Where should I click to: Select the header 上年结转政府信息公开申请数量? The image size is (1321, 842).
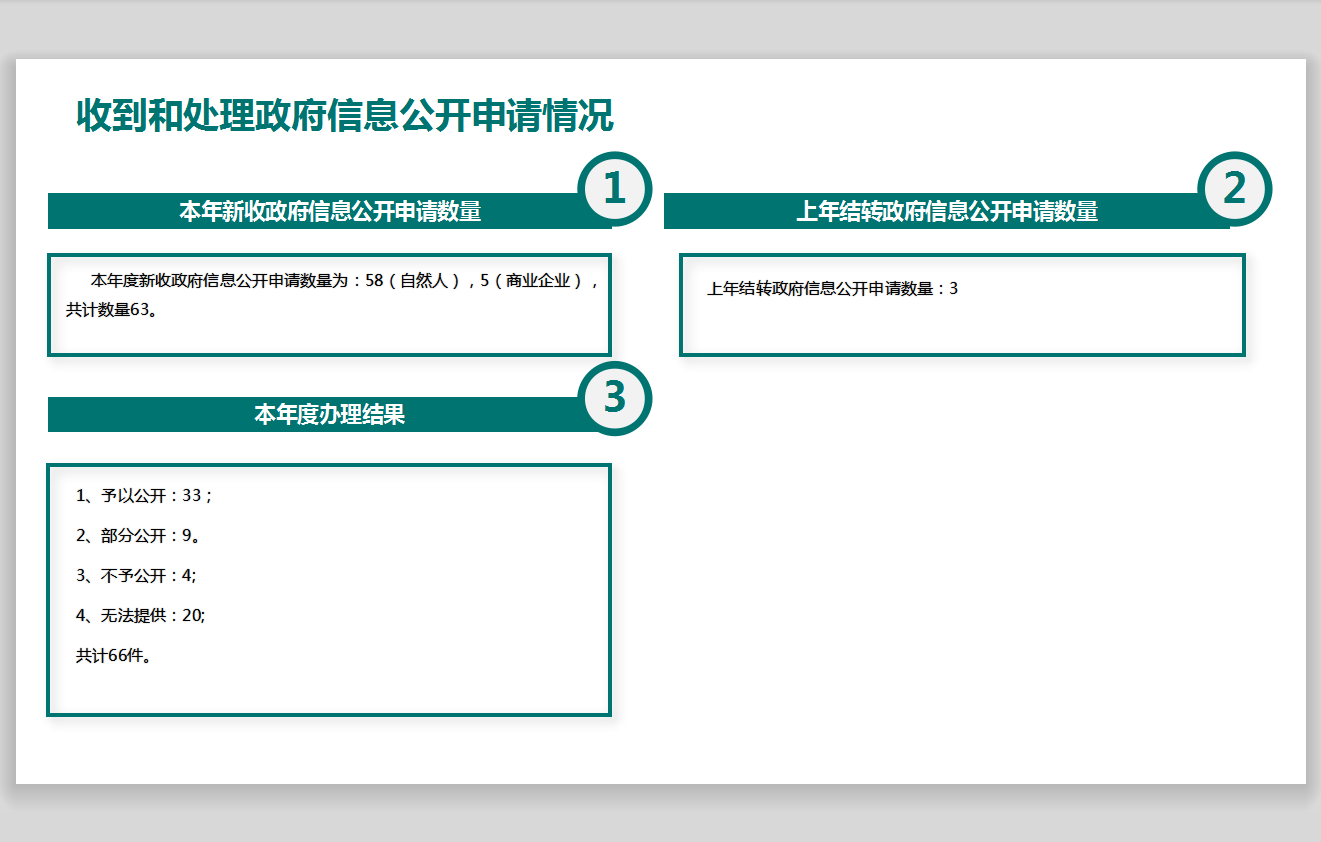(x=947, y=211)
